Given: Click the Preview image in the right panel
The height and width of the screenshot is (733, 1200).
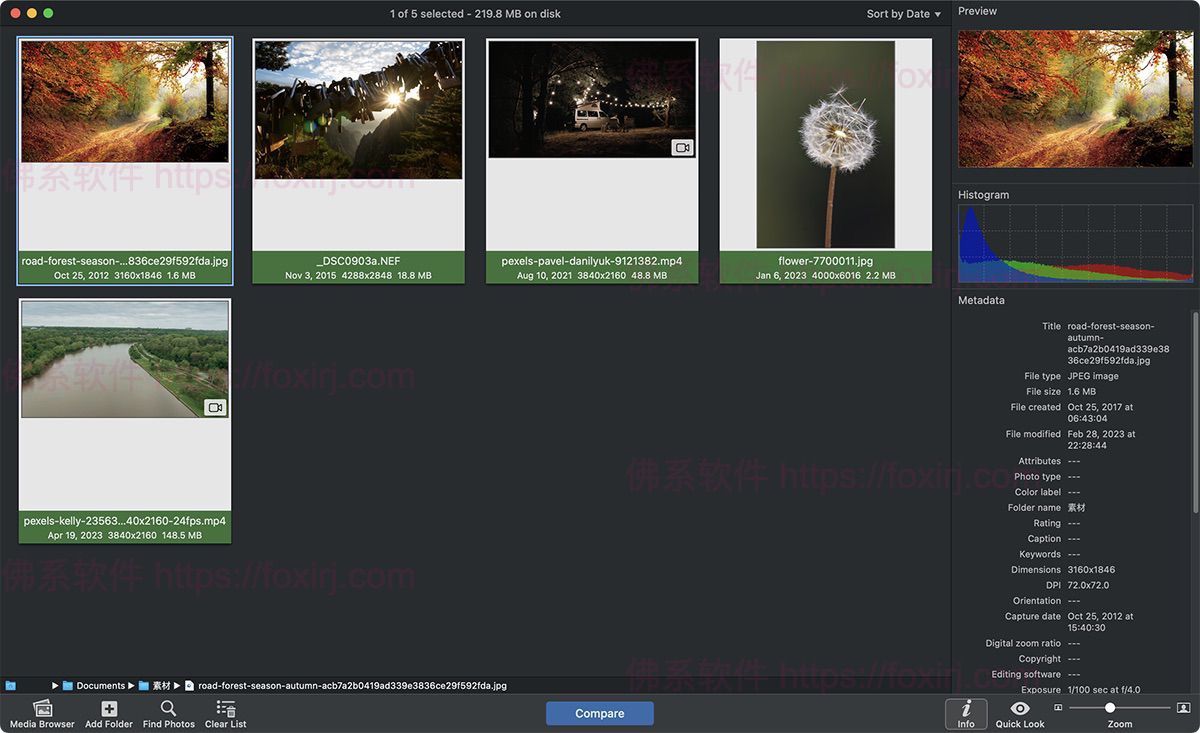Looking at the screenshot, I should (x=1075, y=97).
